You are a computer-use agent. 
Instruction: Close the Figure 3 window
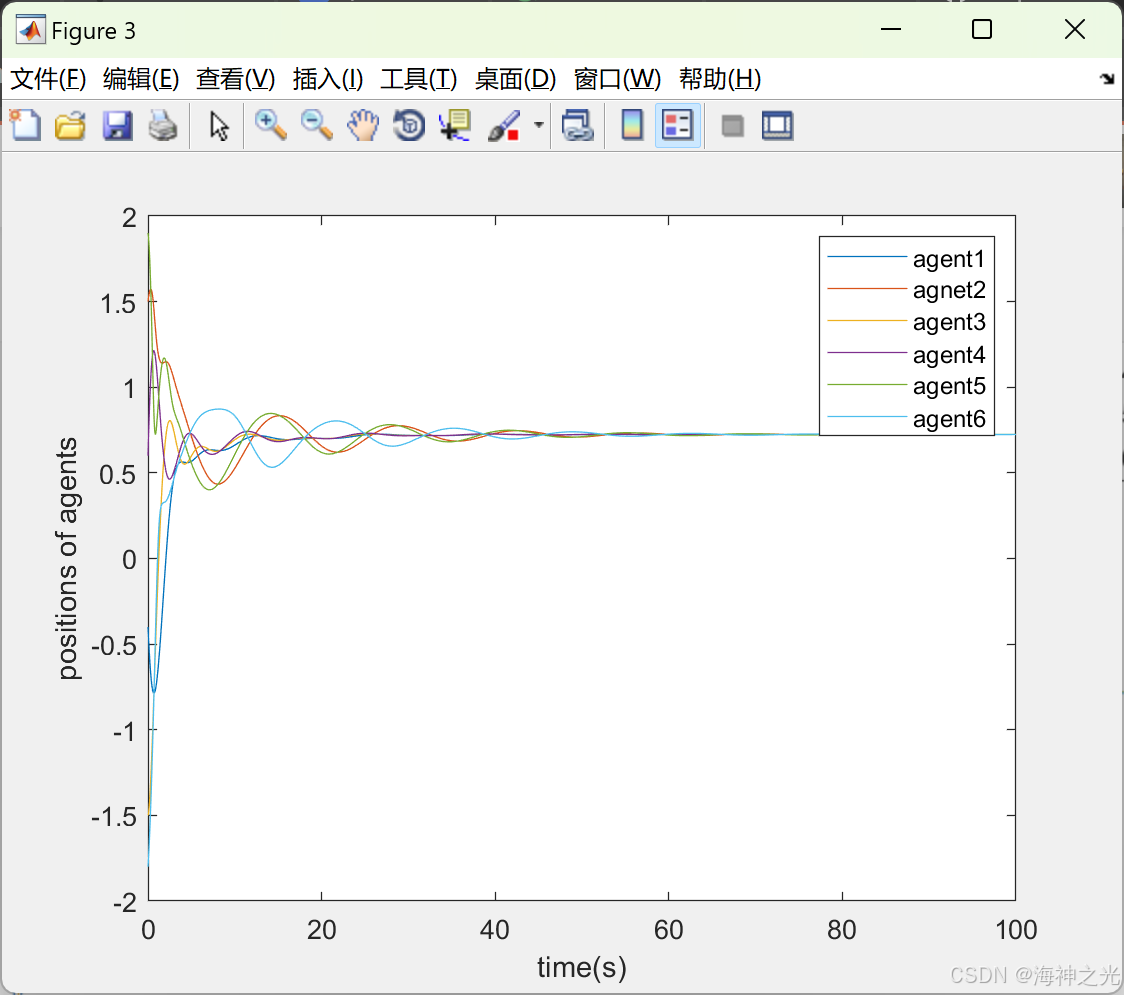click(x=1075, y=29)
